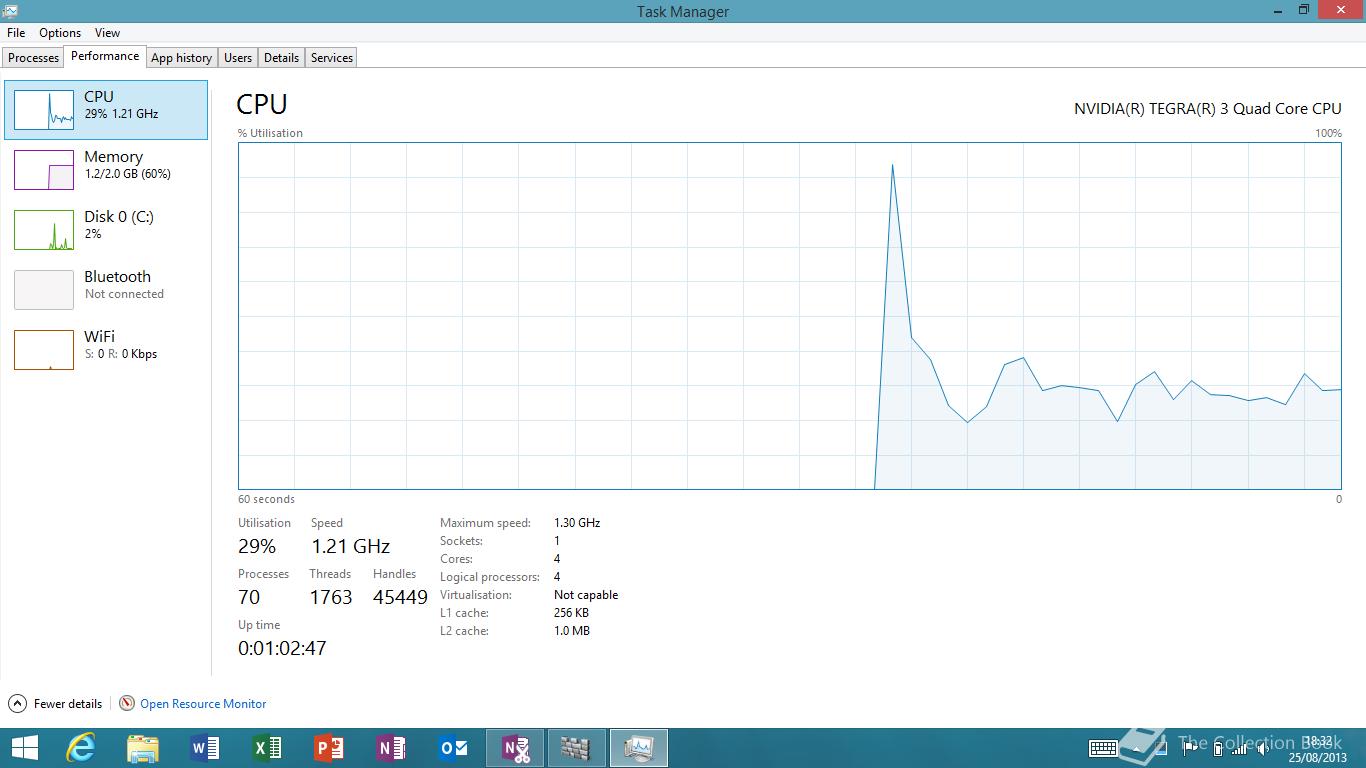
Task: Switch to the OneNote screen clipping taskbar item
Action: [515, 748]
